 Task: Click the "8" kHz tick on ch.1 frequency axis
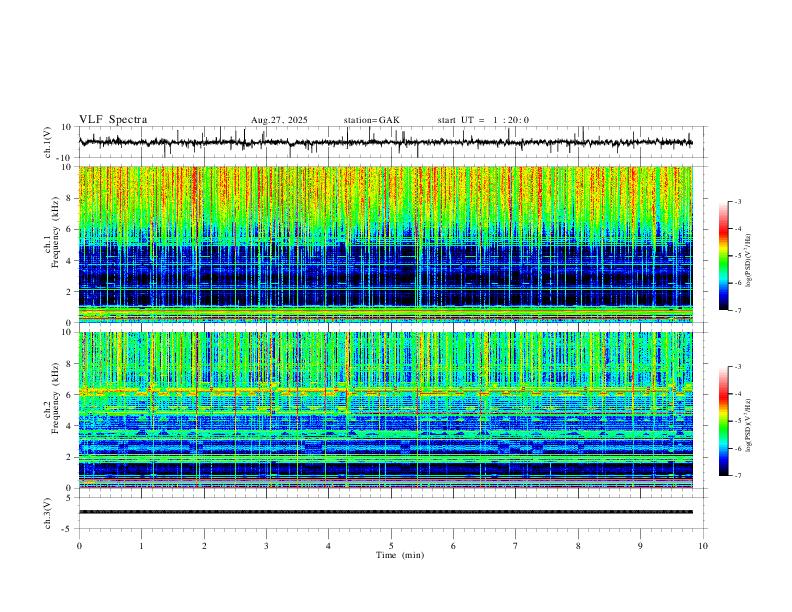coord(69,198)
